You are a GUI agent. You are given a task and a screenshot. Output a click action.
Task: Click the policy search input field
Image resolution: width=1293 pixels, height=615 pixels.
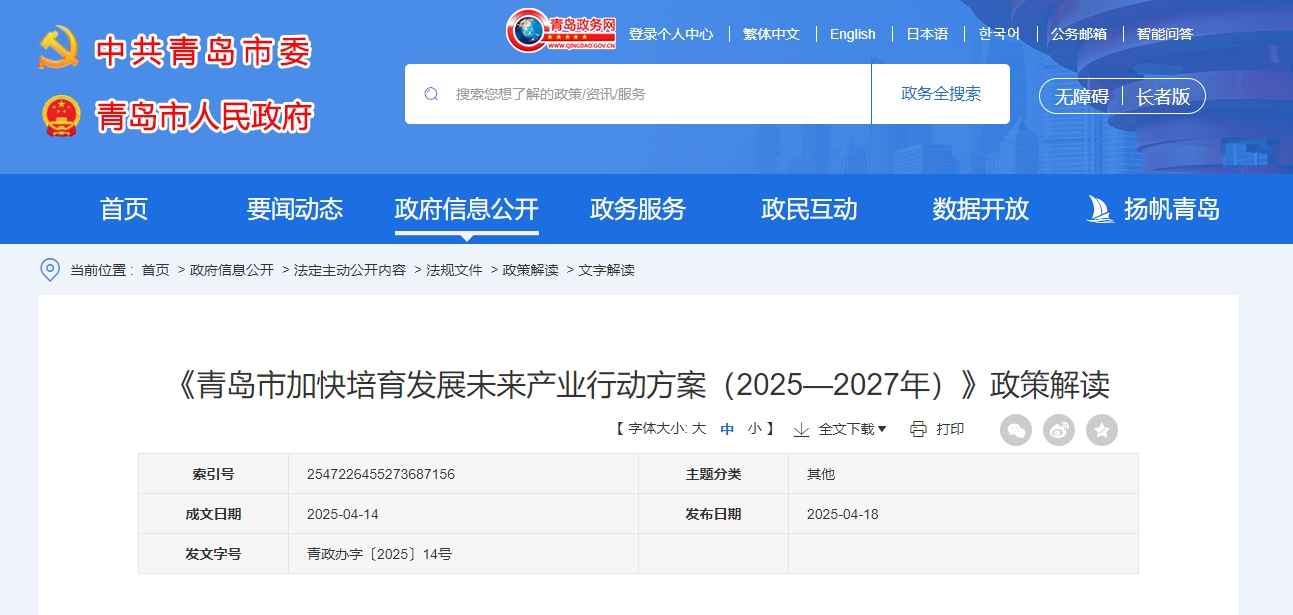pyautogui.click(x=650, y=94)
